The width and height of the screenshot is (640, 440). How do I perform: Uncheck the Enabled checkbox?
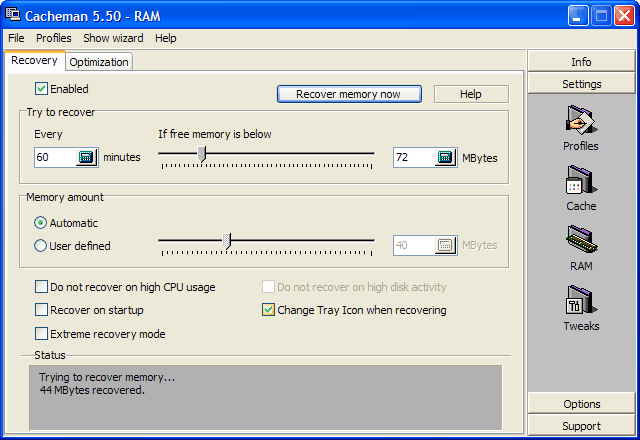coord(41,89)
